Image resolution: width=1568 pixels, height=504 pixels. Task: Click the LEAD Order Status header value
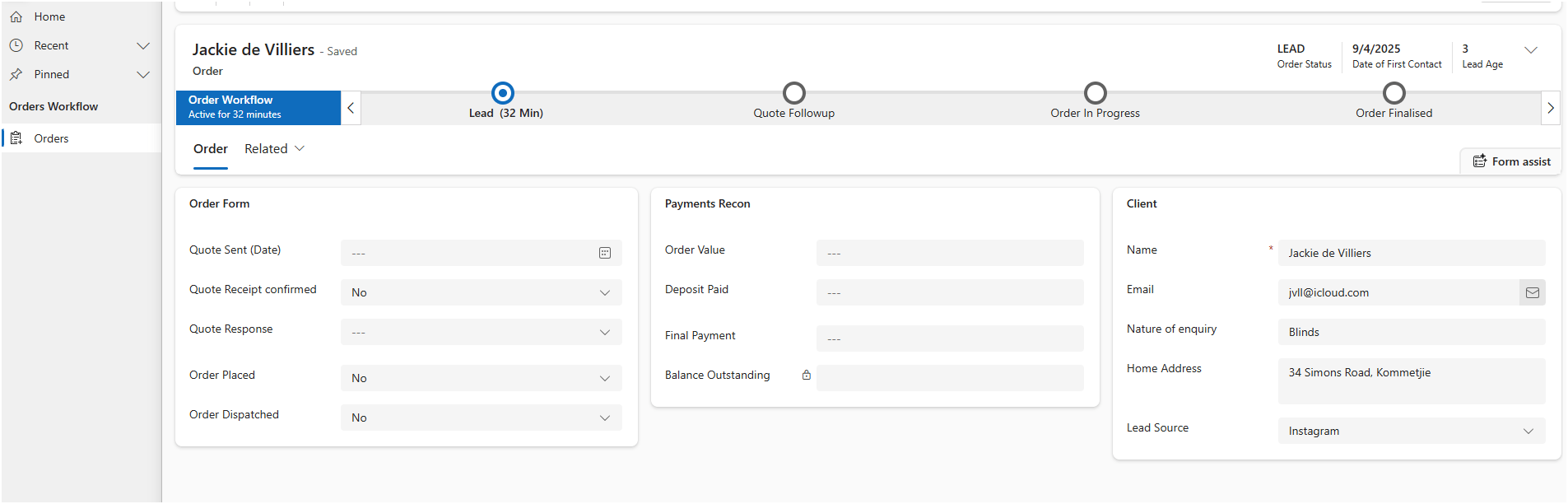1291,49
